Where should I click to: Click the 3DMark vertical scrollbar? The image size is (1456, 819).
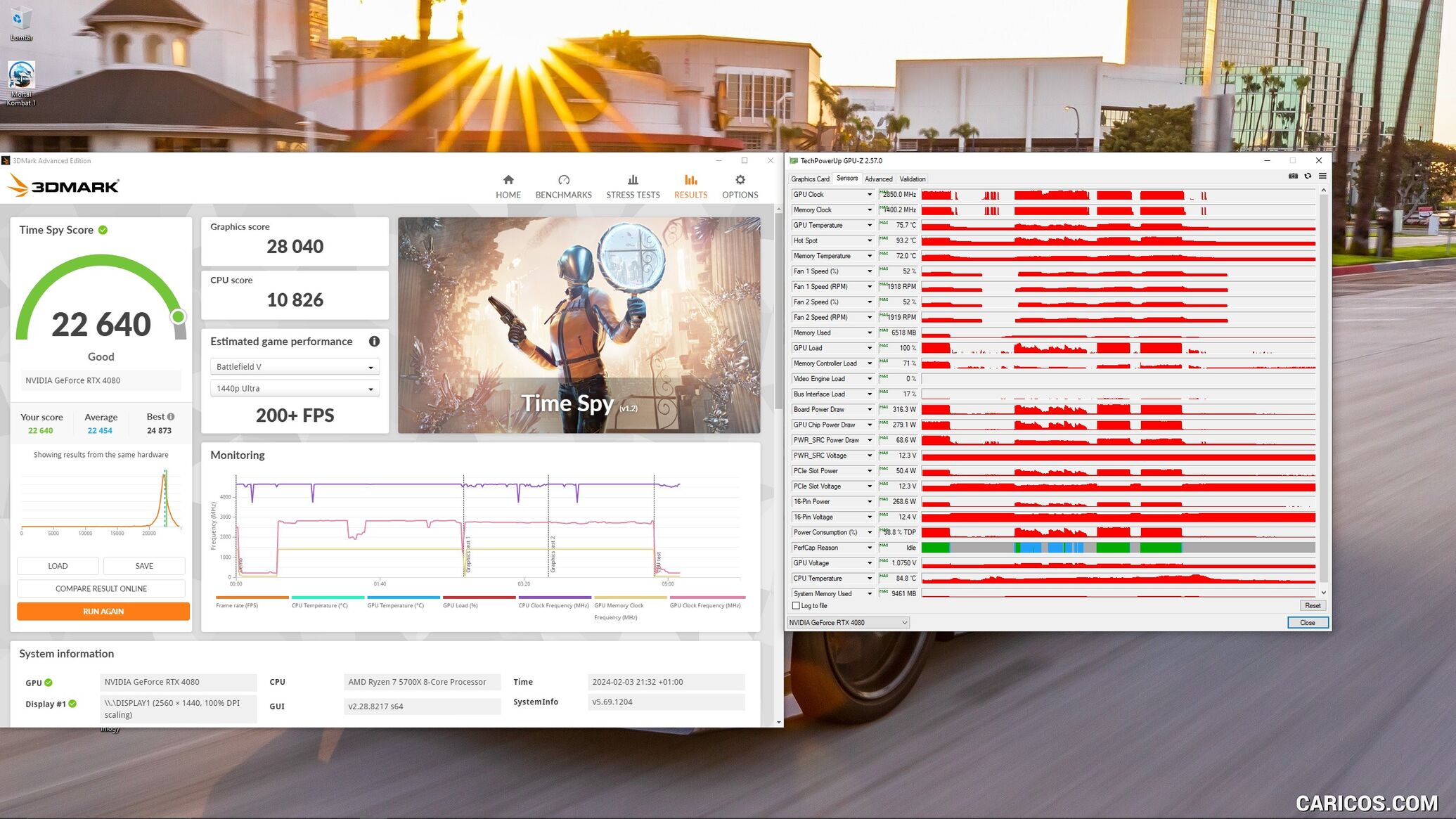(778, 310)
